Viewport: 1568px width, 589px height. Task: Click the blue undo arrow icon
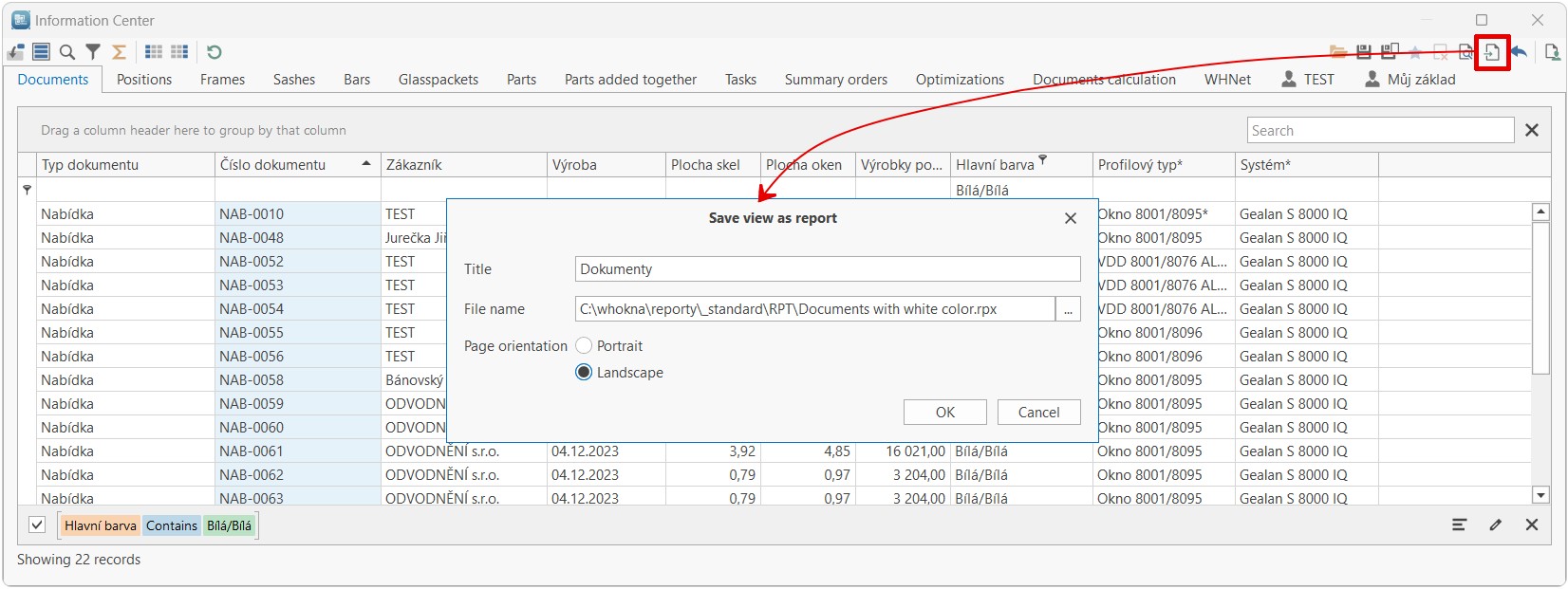1519,52
